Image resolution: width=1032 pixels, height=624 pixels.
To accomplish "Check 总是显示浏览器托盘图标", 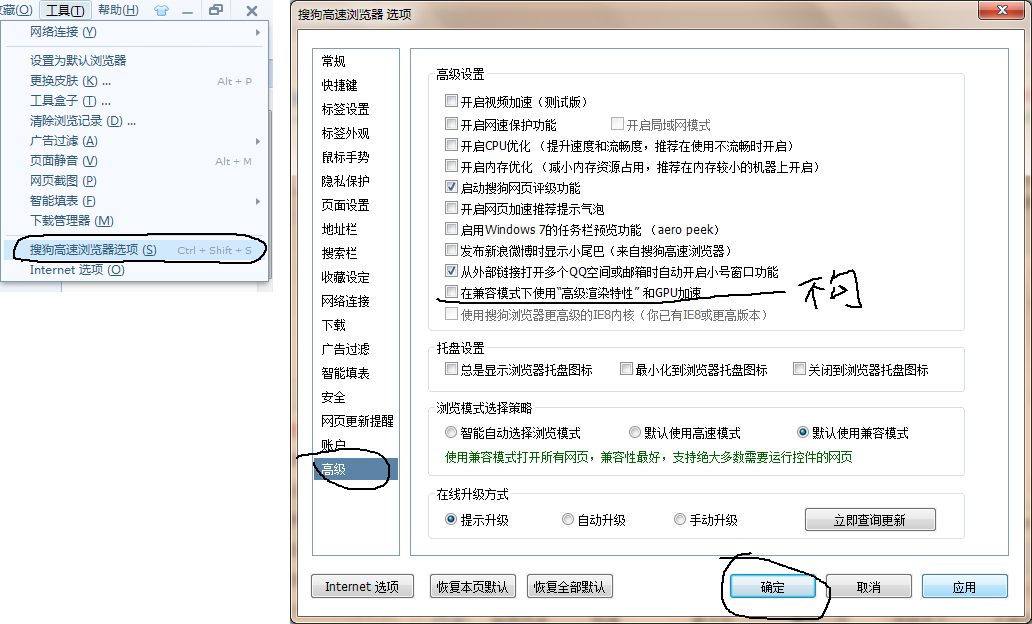I will coord(451,369).
